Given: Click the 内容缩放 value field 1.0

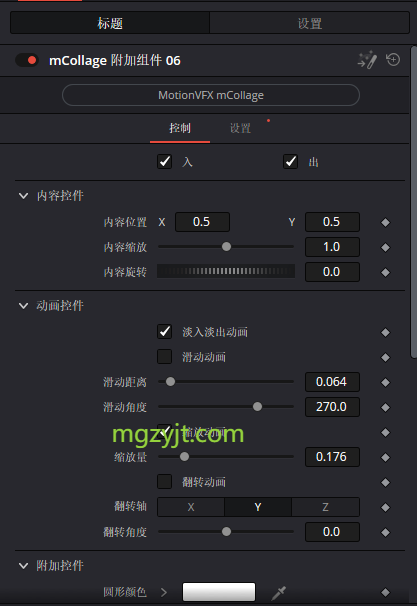Looking at the screenshot, I should (x=332, y=247).
